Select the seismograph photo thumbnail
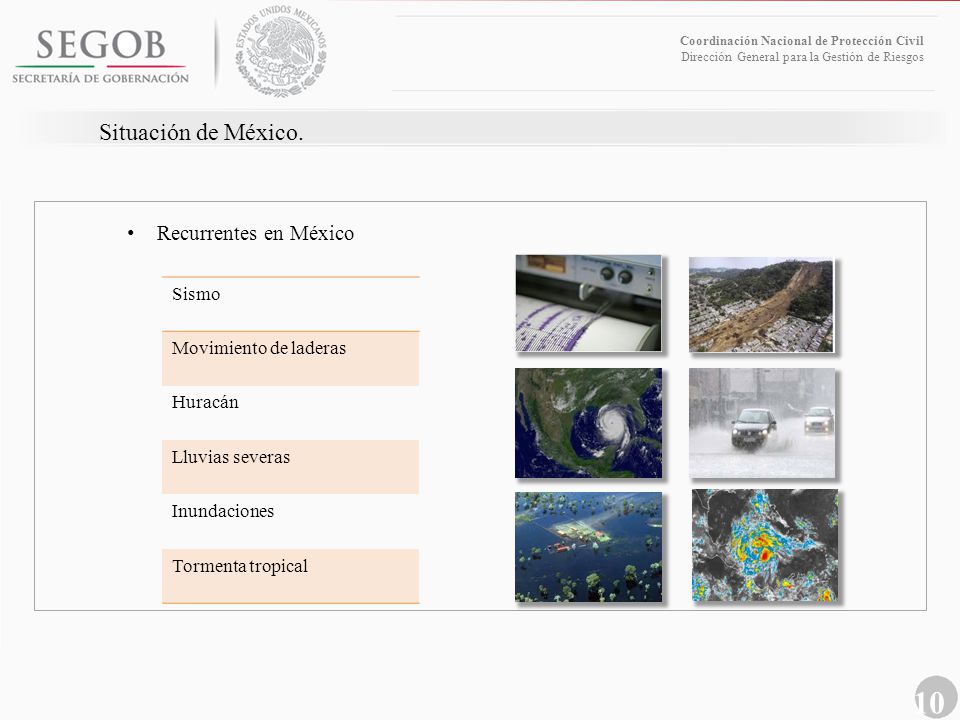The height and width of the screenshot is (720, 960). point(588,303)
